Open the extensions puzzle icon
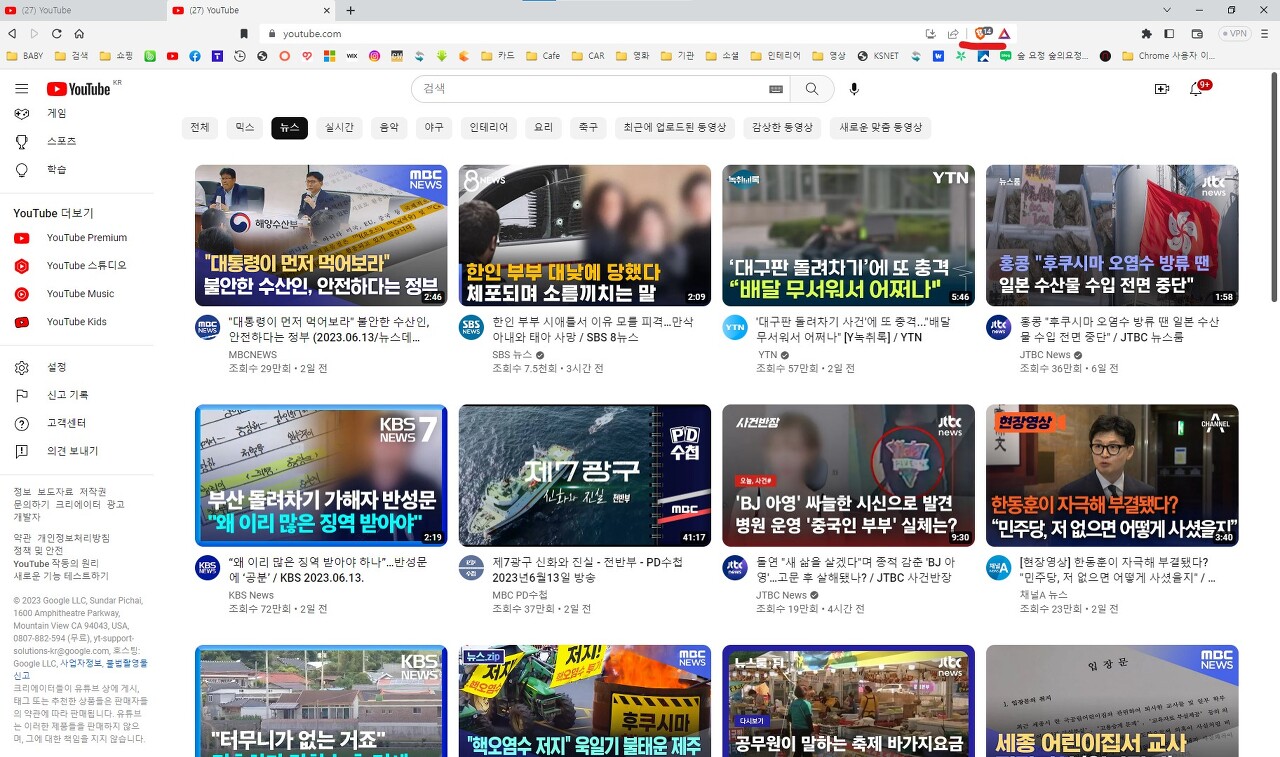This screenshot has width=1280, height=757. tap(1146, 33)
